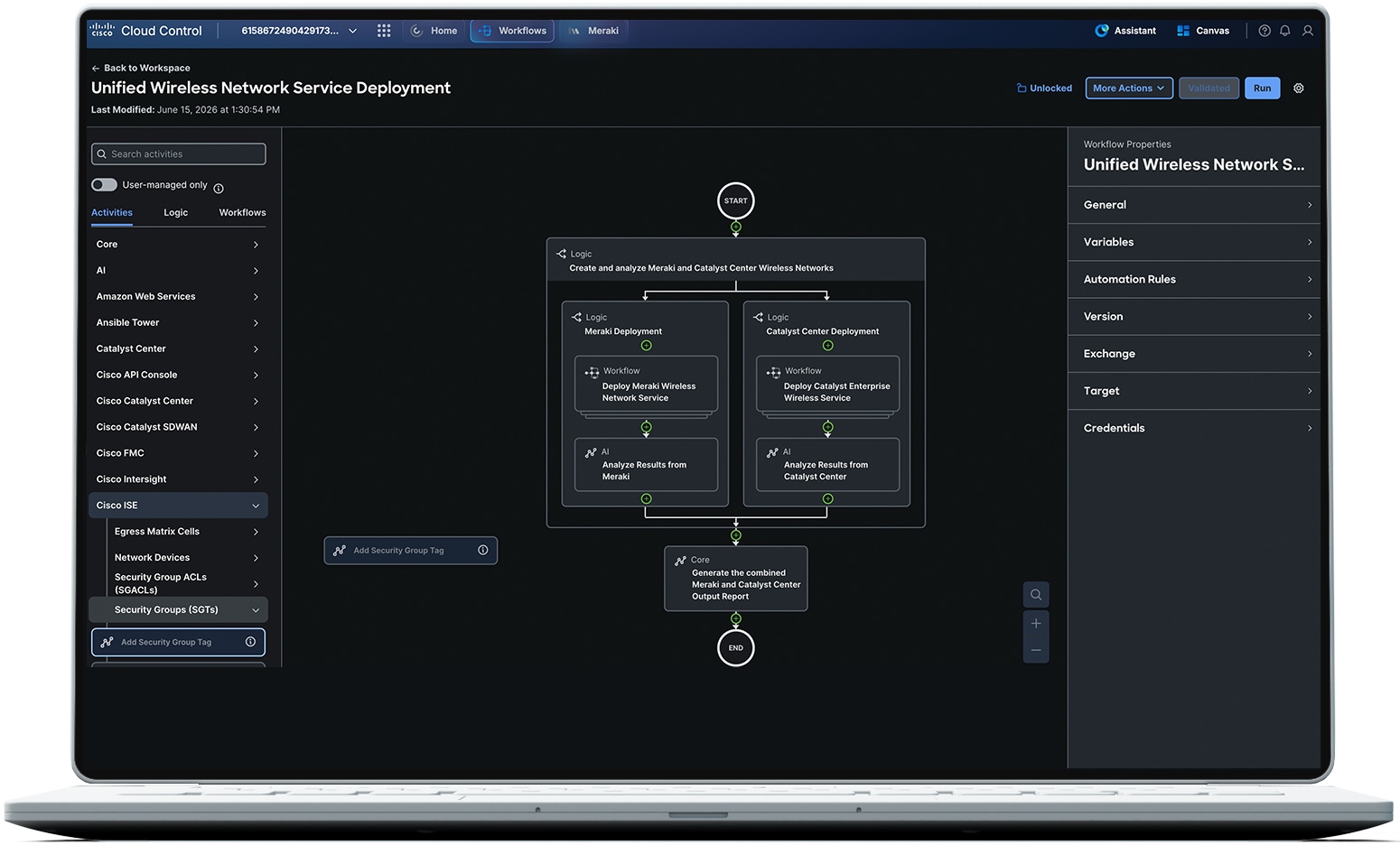Expand the Exchange properties section
This screenshot has height=845, width=1400.
1194,354
